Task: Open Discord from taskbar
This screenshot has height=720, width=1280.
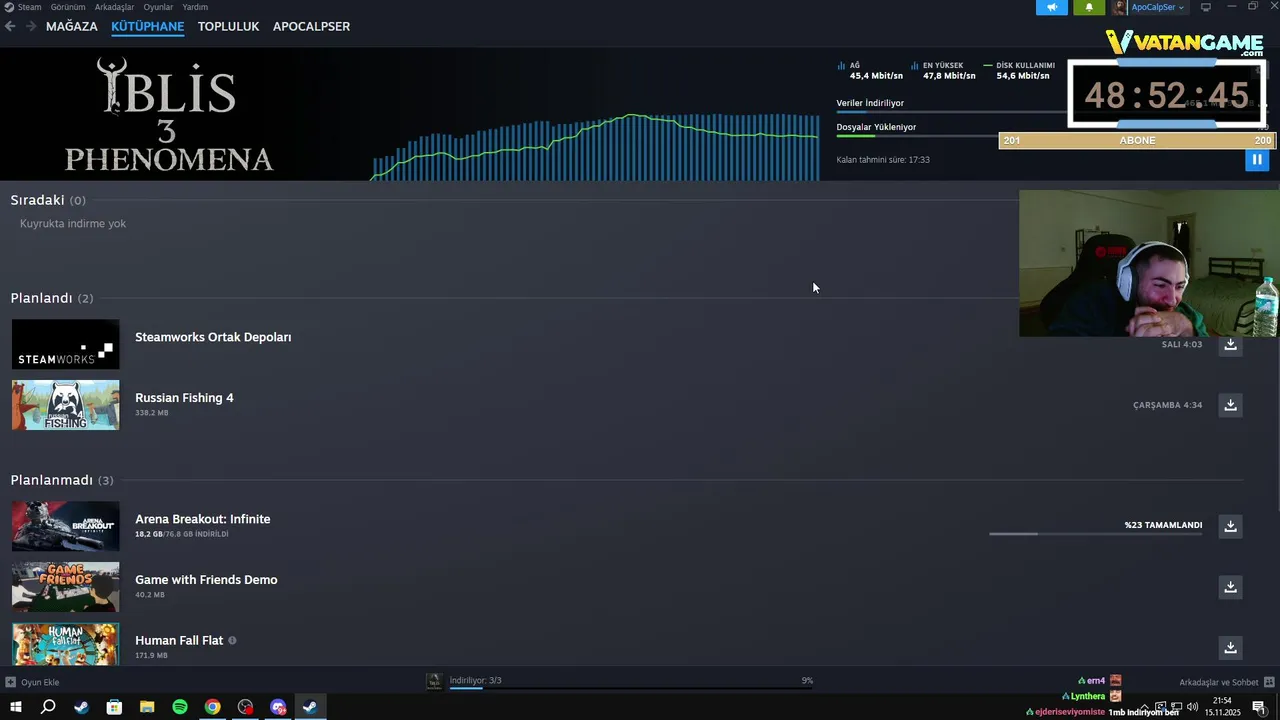Action: [x=278, y=707]
